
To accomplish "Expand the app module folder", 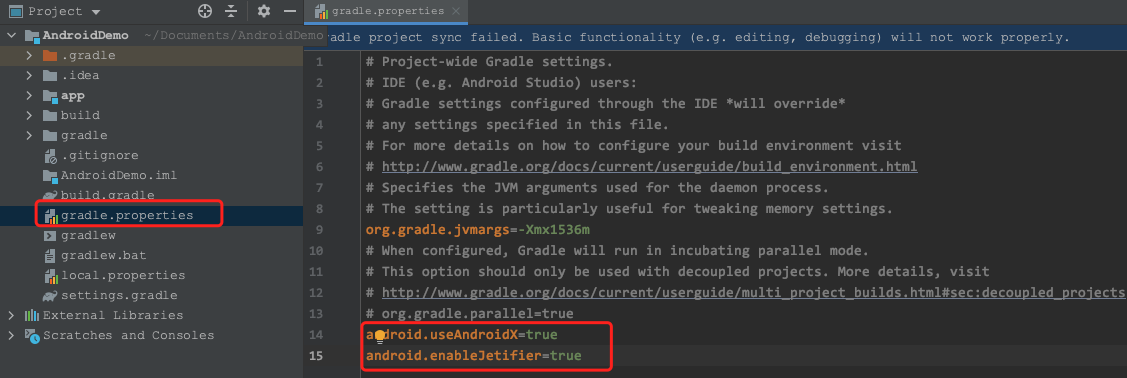I will pos(29,96).
